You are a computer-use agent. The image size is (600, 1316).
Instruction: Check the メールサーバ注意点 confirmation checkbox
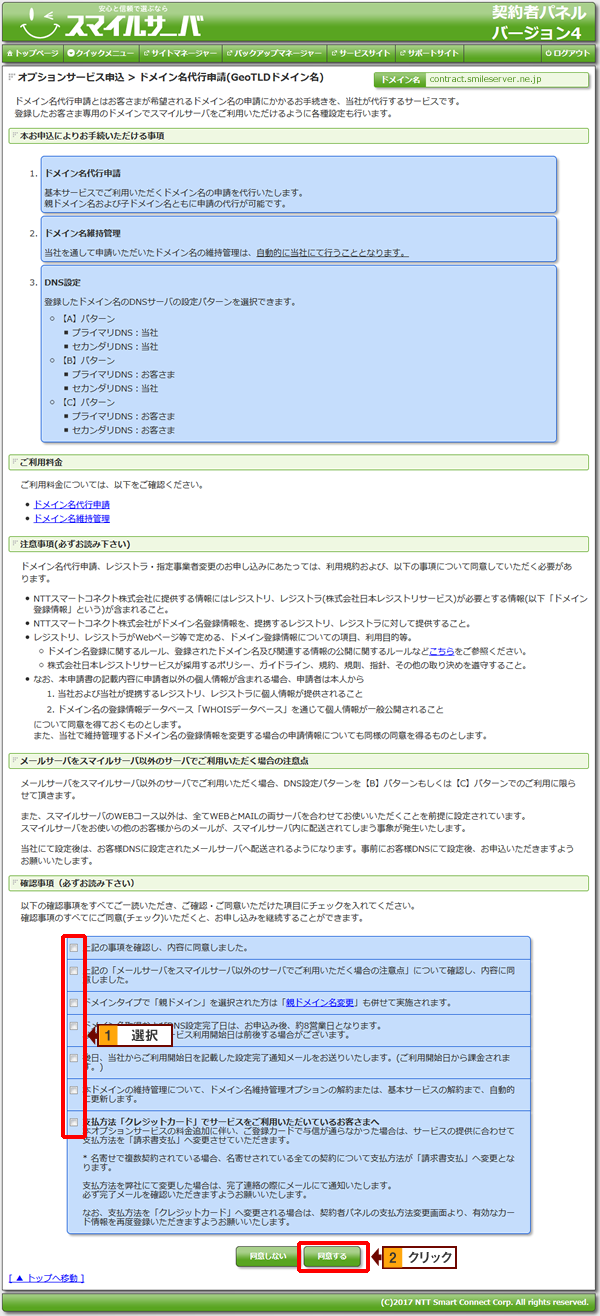tap(74, 971)
